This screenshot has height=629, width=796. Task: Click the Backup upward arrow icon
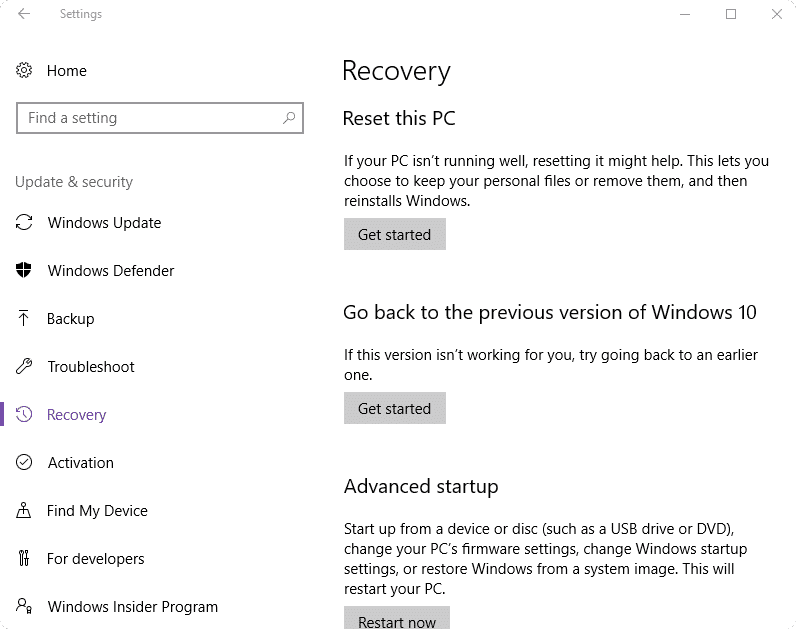(x=24, y=318)
